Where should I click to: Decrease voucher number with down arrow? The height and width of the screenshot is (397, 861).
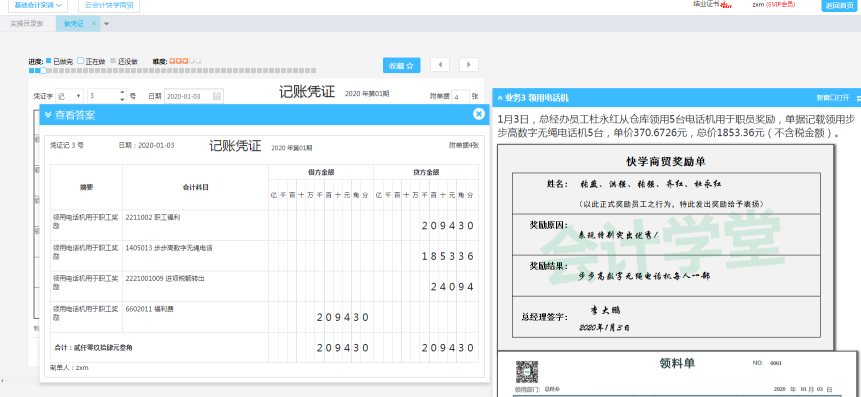click(122, 99)
